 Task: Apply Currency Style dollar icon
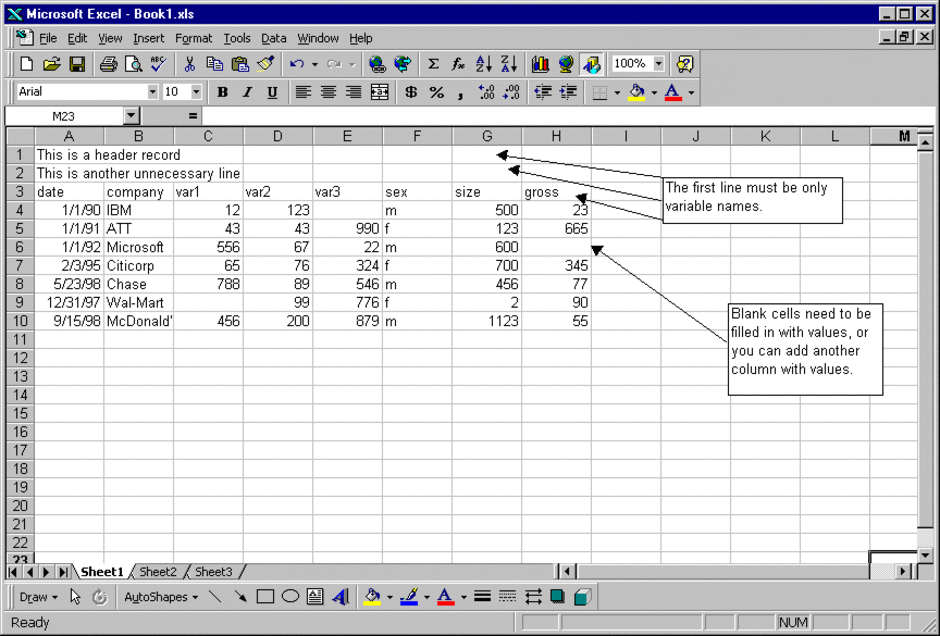pos(411,92)
